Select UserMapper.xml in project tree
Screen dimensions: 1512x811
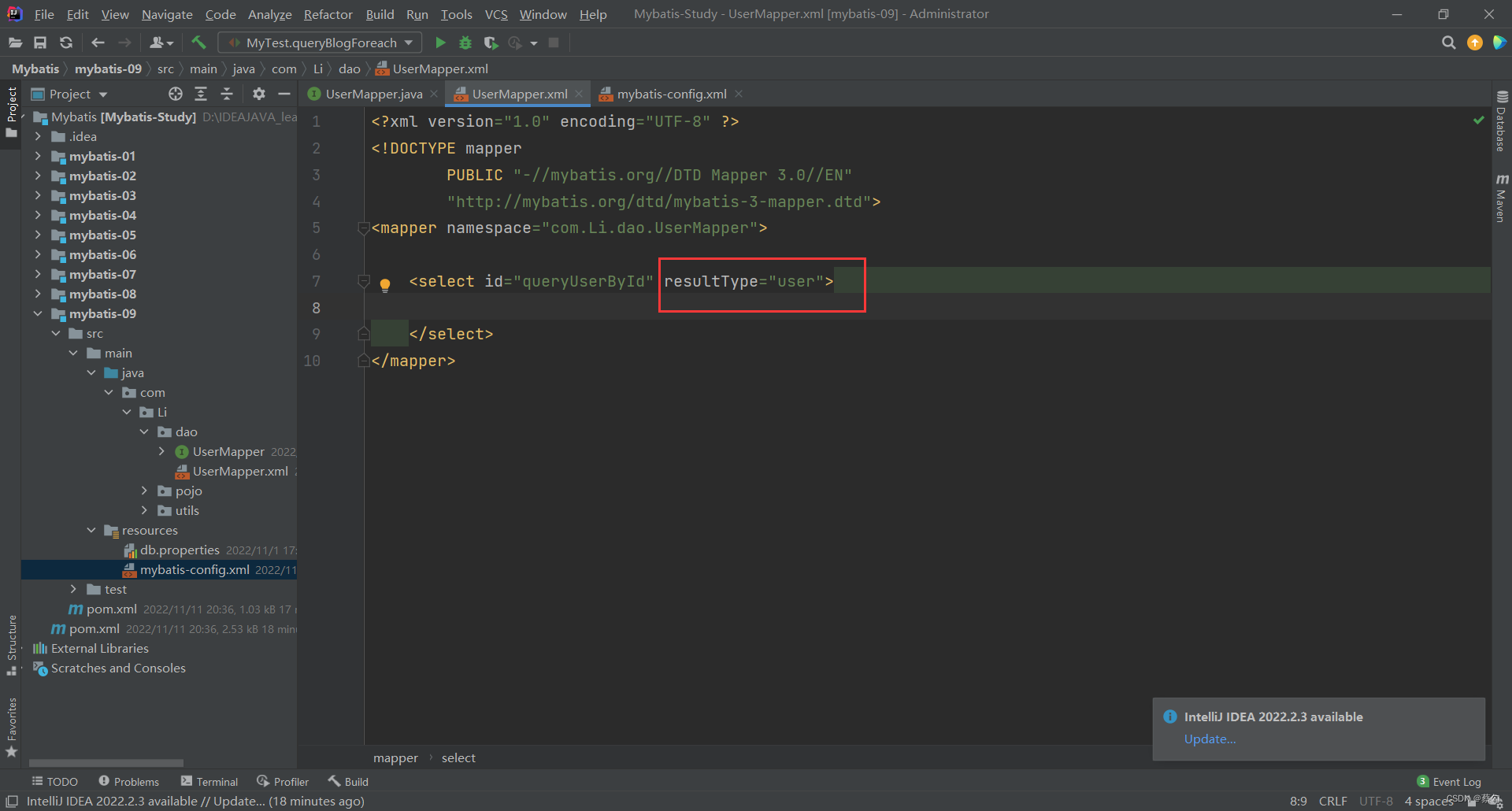point(240,471)
